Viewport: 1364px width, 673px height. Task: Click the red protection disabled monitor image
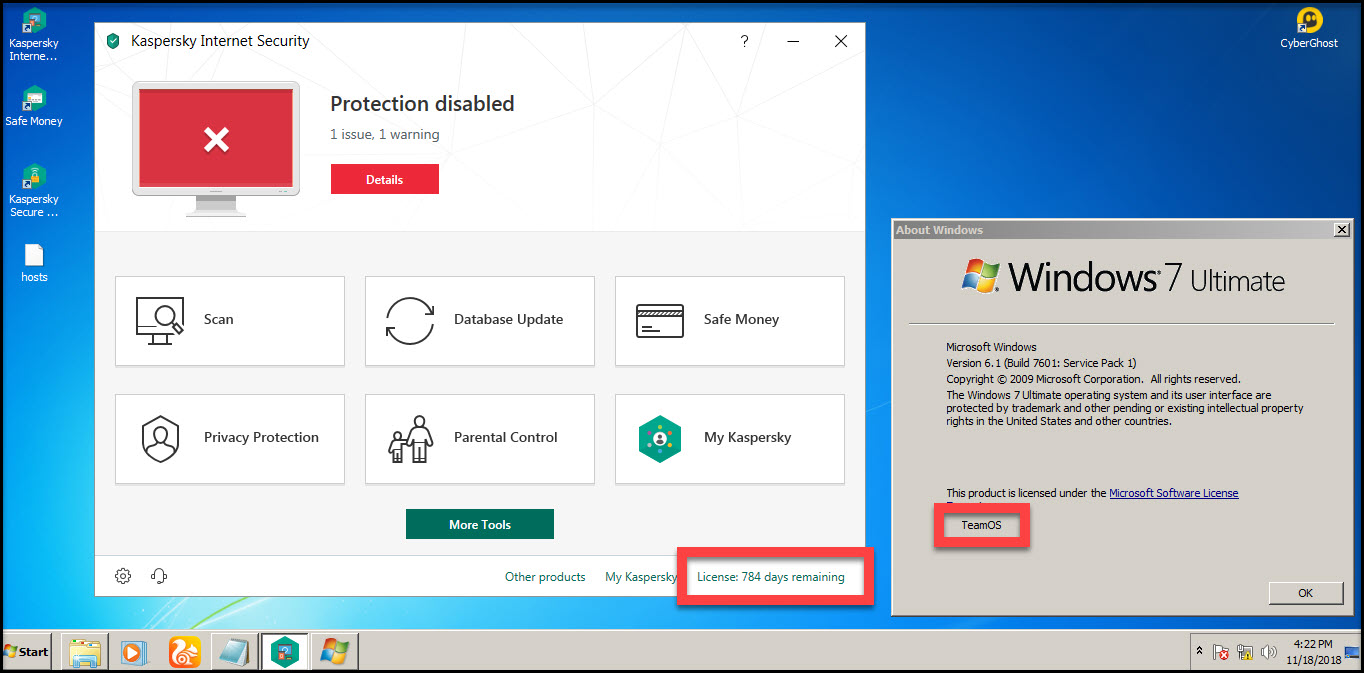(216, 148)
